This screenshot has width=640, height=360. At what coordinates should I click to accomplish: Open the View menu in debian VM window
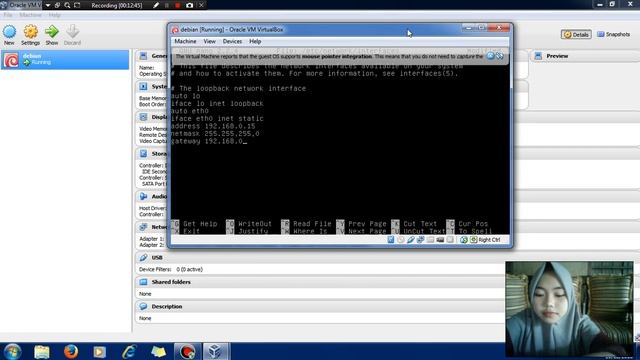coord(209,42)
